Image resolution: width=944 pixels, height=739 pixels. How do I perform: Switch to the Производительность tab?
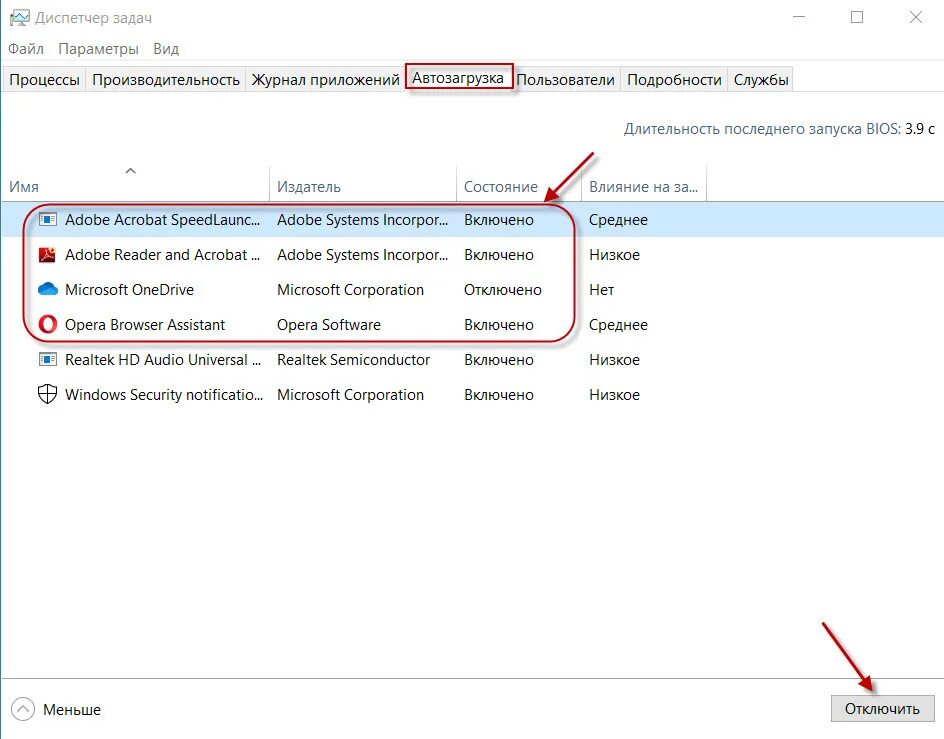(166, 80)
